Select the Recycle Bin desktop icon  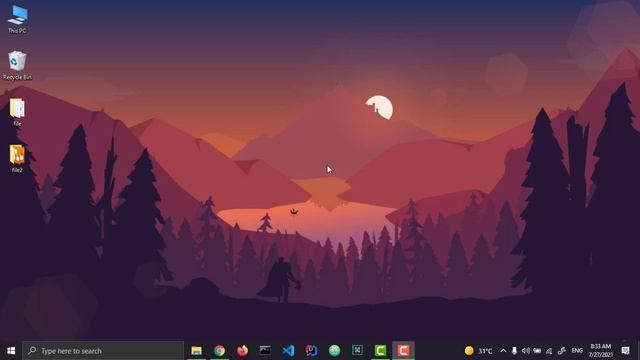click(17, 65)
